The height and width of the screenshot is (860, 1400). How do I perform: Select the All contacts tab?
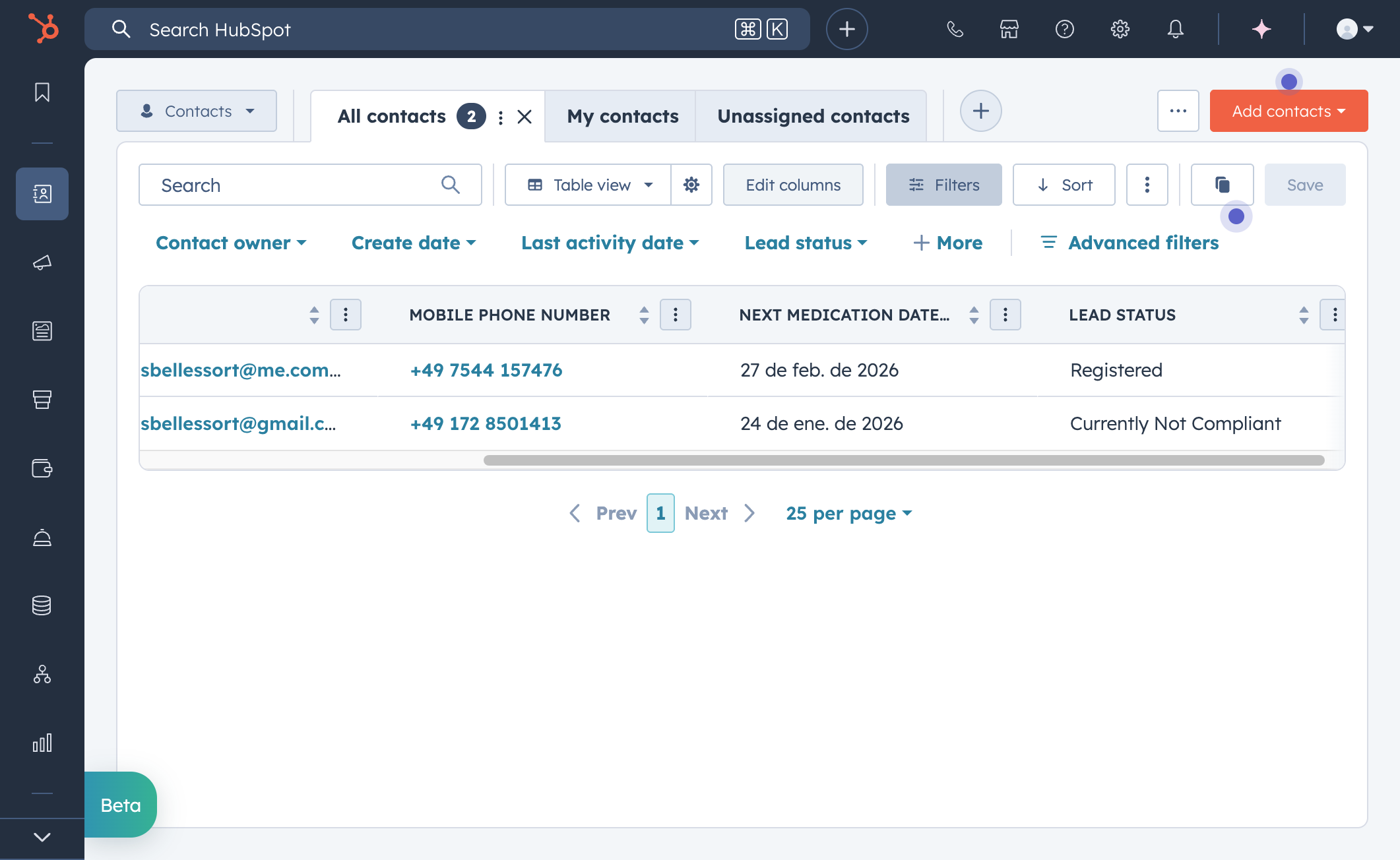coord(392,116)
